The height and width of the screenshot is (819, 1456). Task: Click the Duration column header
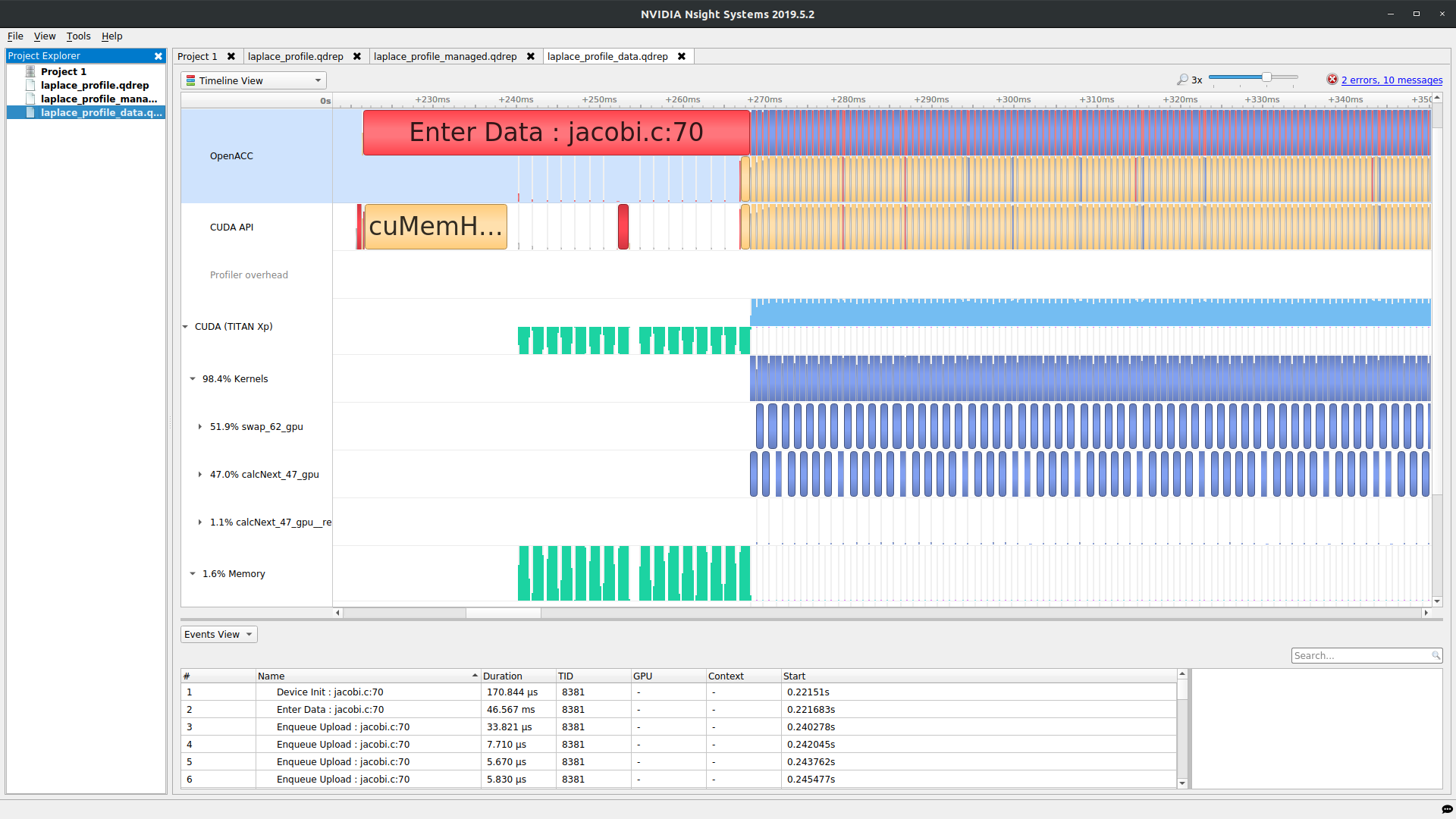click(x=503, y=676)
